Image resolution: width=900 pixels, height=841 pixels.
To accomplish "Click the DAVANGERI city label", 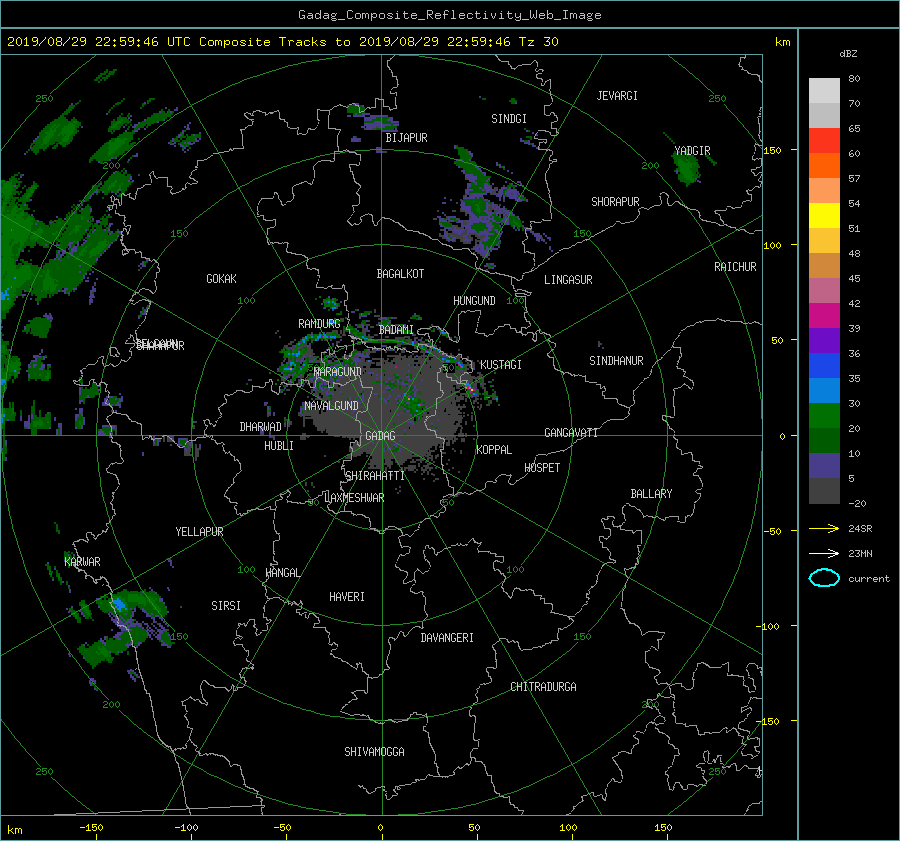I will (x=447, y=638).
